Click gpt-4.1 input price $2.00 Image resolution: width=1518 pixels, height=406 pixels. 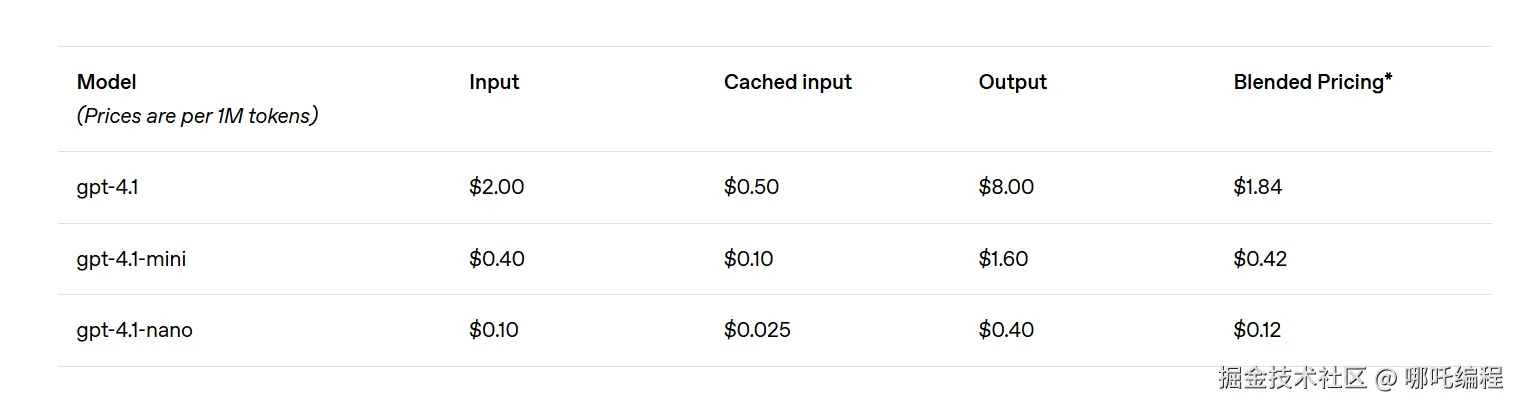[x=496, y=187]
